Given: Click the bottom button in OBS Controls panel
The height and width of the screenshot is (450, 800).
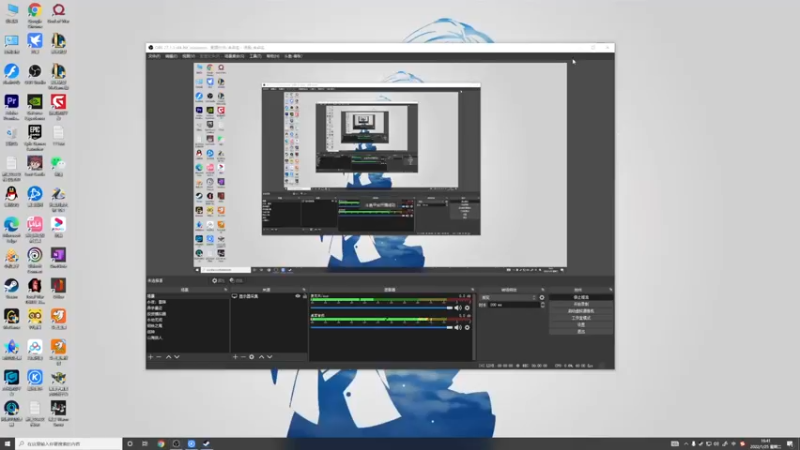Looking at the screenshot, I should [x=581, y=332].
